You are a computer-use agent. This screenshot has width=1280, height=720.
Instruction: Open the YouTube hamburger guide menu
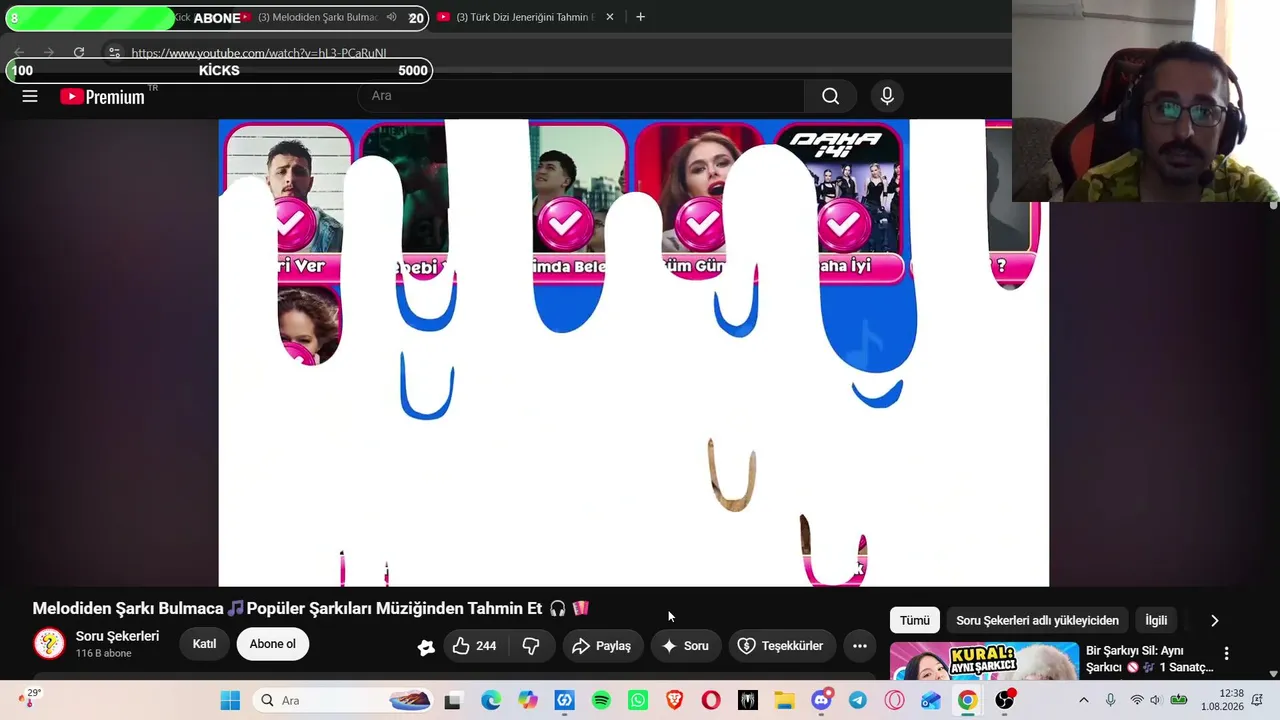point(30,96)
